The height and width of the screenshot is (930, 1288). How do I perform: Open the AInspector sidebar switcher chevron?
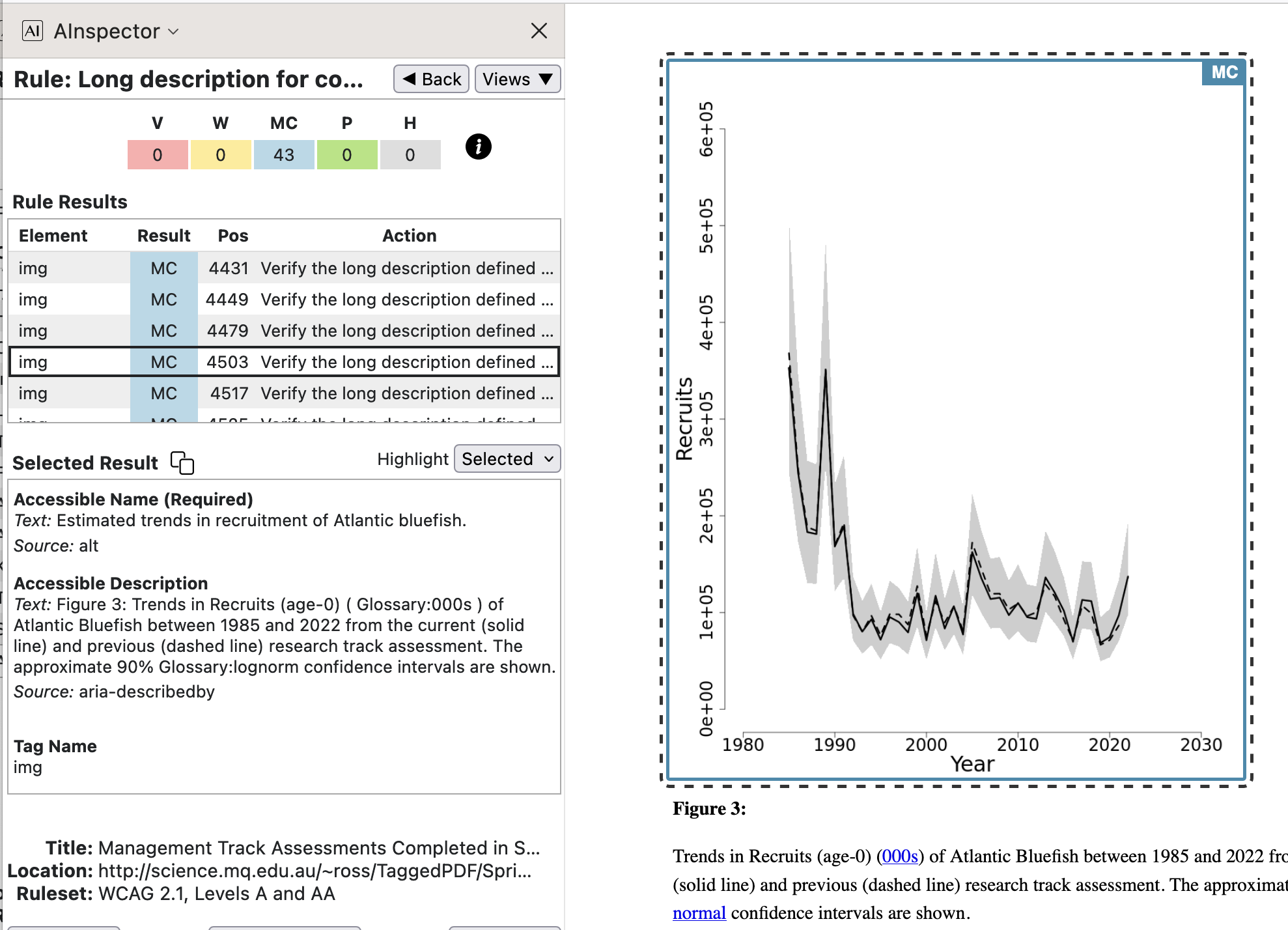point(173,31)
